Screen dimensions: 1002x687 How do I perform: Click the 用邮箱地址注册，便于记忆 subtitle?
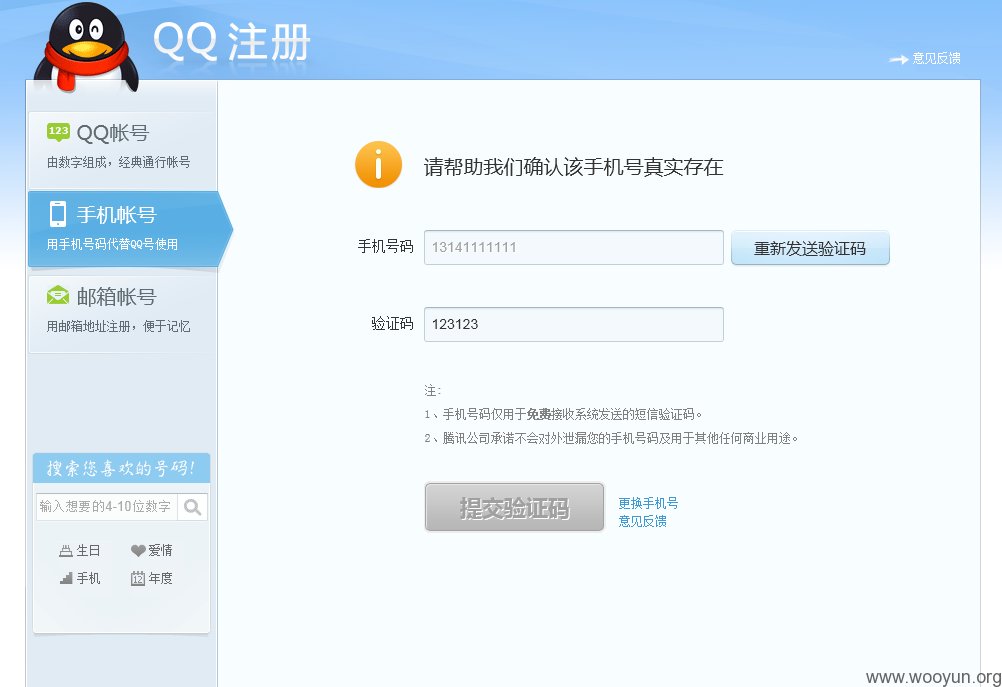[118, 327]
